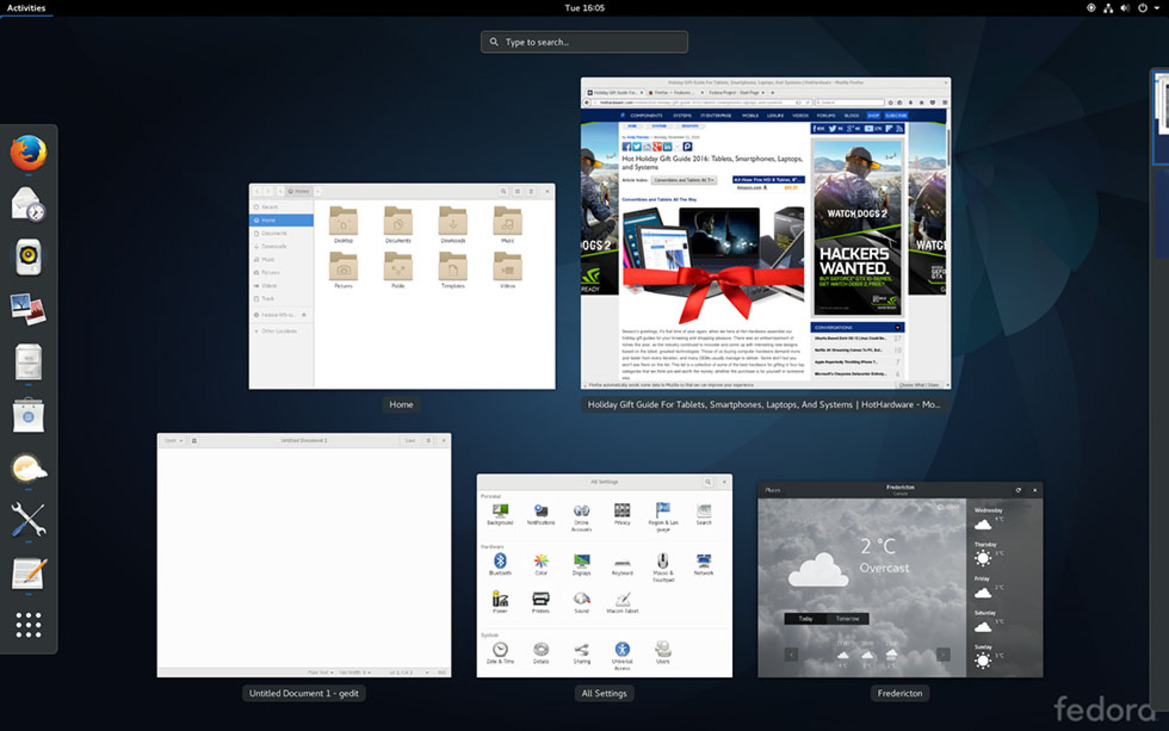Open Weather app icon in dock
This screenshot has width=1169, height=731.
pos(28,468)
